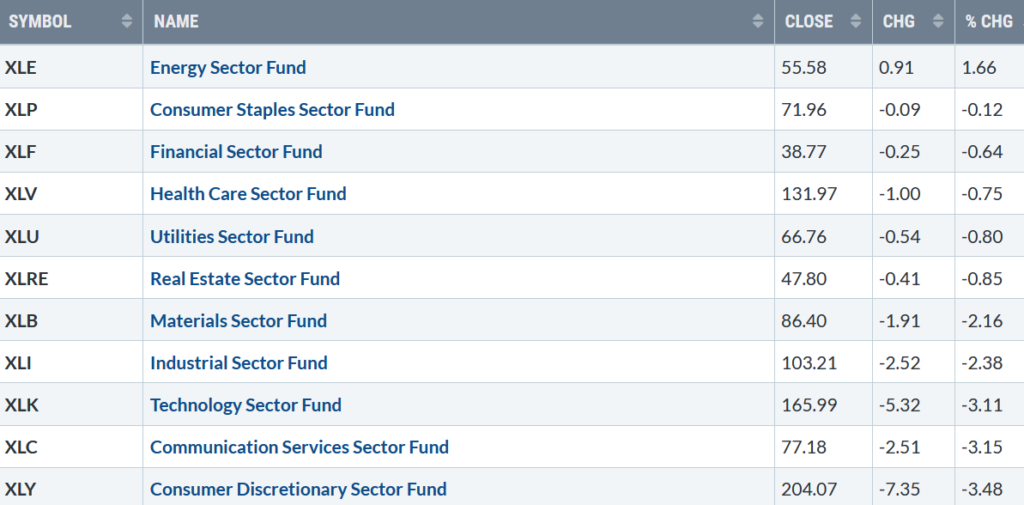Viewport: 1024px width, 505px height.
Task: Click sort arrows in NAME column header
Action: coord(758,21)
